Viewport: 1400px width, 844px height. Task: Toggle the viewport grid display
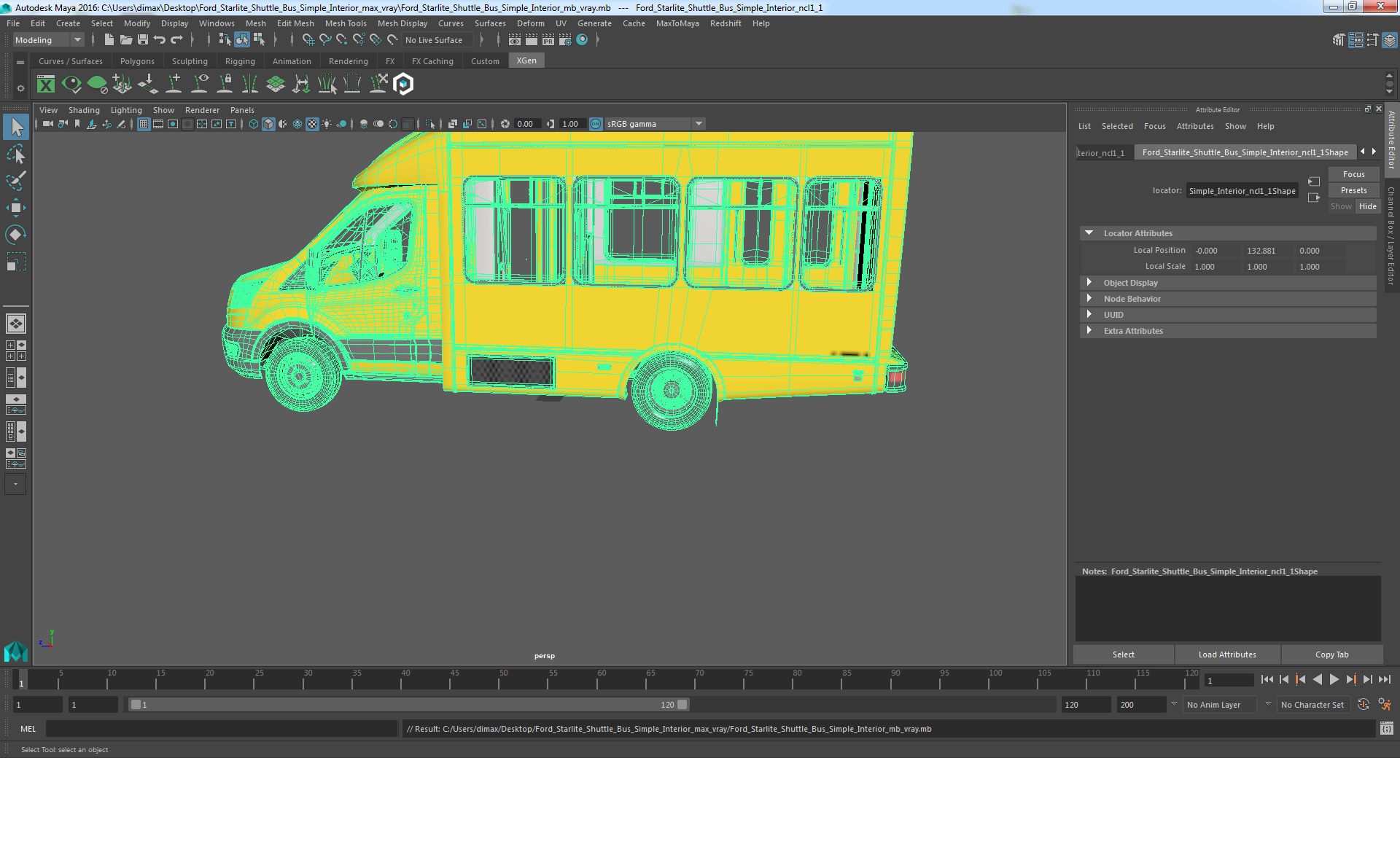(144, 124)
